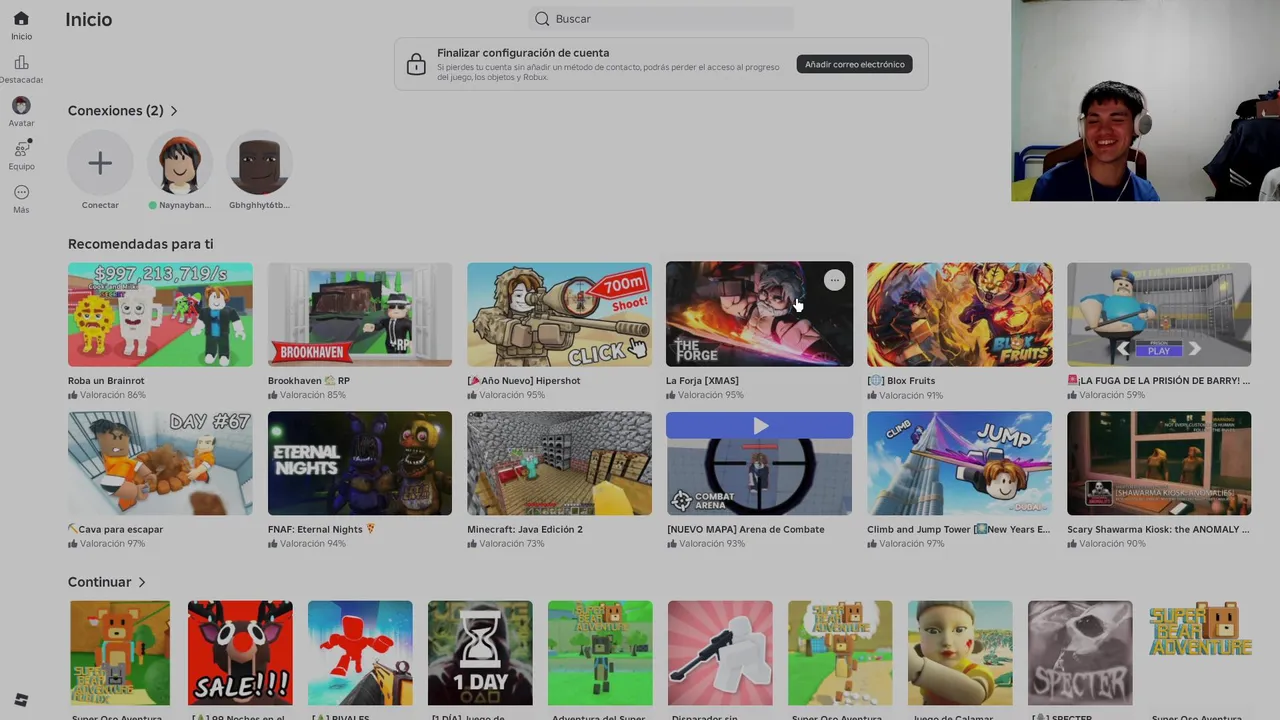Viewport: 1280px width, 720px height.
Task: Open Disparador sin Continuar tile
Action: pyautogui.click(x=720, y=653)
